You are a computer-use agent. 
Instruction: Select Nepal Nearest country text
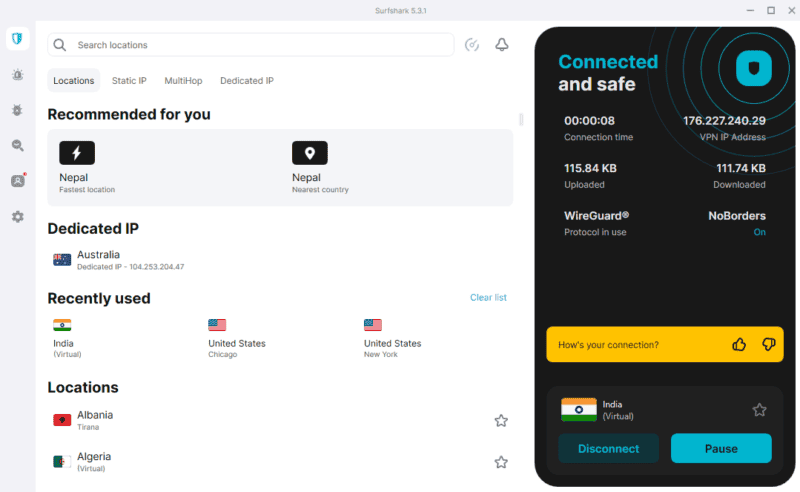pyautogui.click(x=320, y=183)
